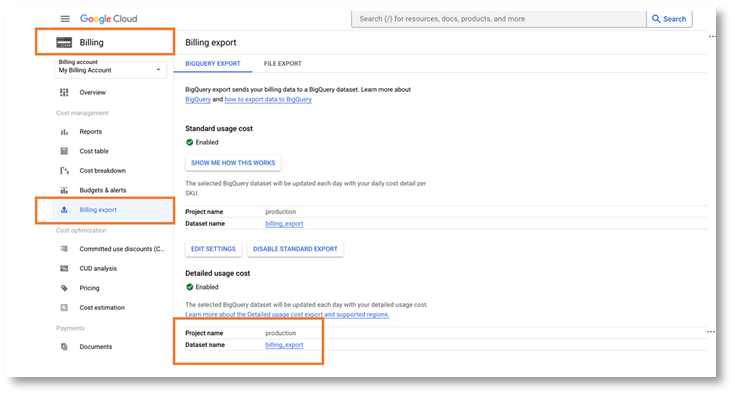Switch to the File Export tab
The height and width of the screenshot is (396, 735).
283,64
